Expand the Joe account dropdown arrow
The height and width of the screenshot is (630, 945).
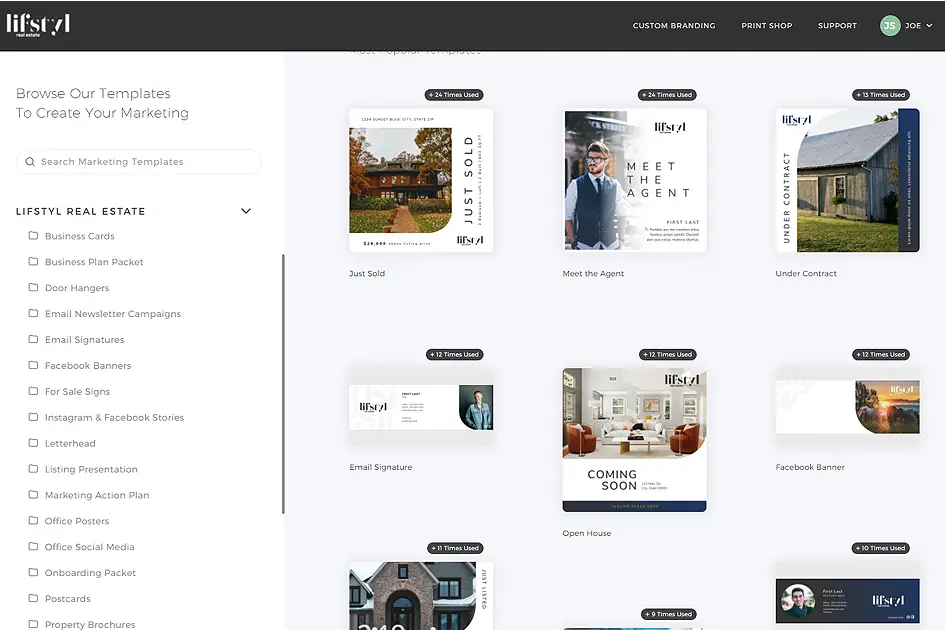click(x=929, y=26)
